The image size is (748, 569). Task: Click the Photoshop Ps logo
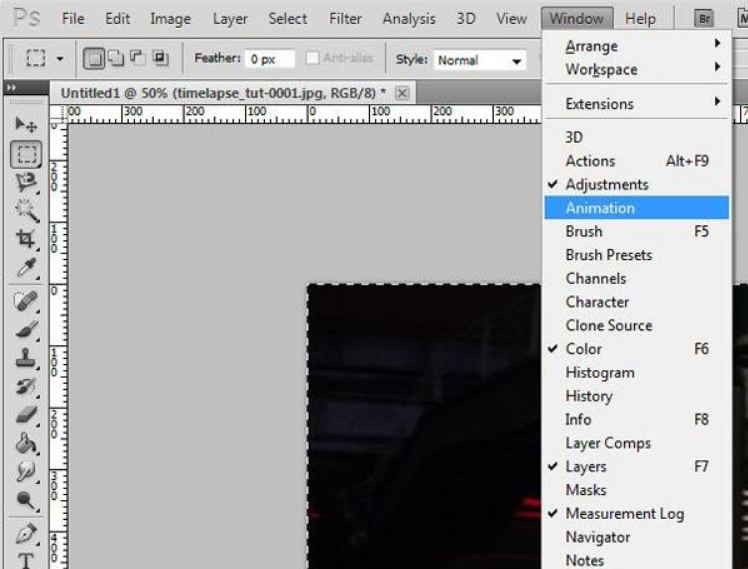[27, 18]
